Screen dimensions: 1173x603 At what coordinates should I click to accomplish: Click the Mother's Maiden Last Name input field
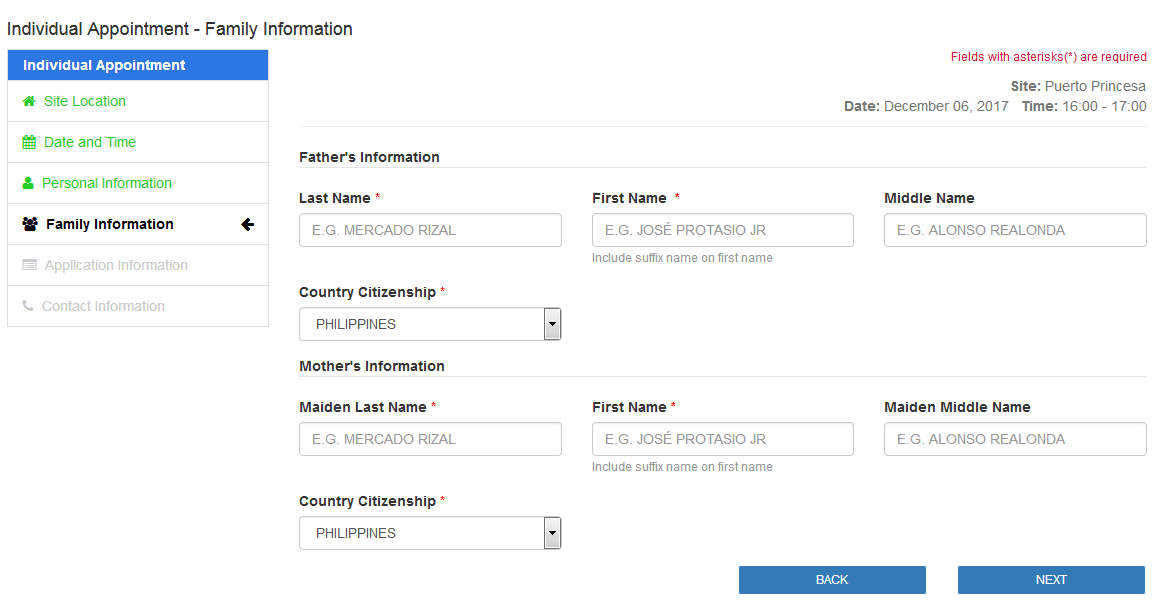click(x=430, y=439)
